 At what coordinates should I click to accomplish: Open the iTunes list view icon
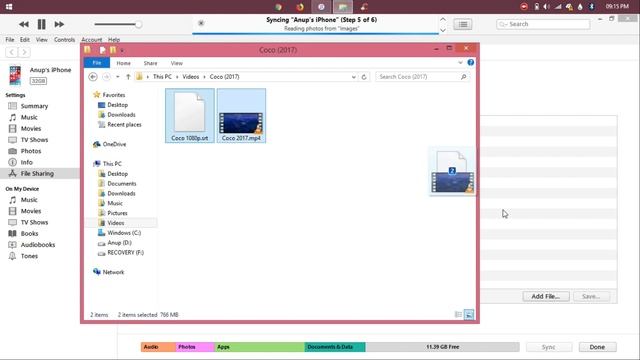pos(463,24)
